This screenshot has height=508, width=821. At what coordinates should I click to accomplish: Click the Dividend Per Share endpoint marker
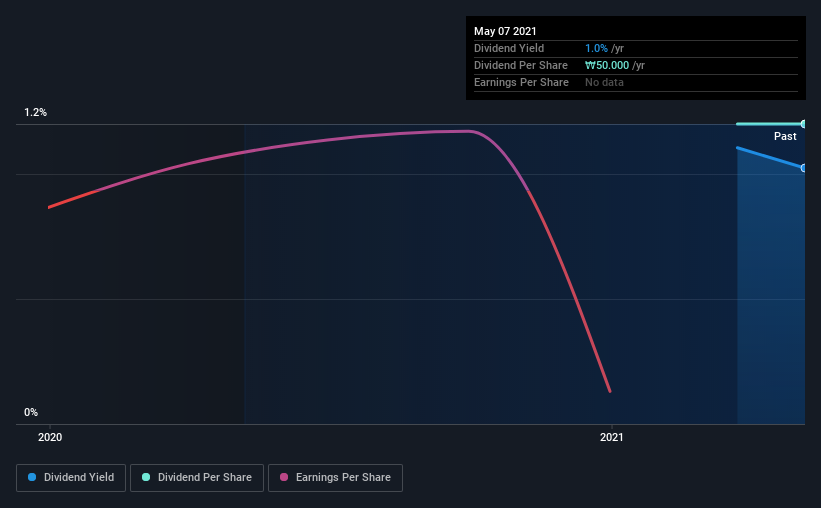[x=803, y=124]
